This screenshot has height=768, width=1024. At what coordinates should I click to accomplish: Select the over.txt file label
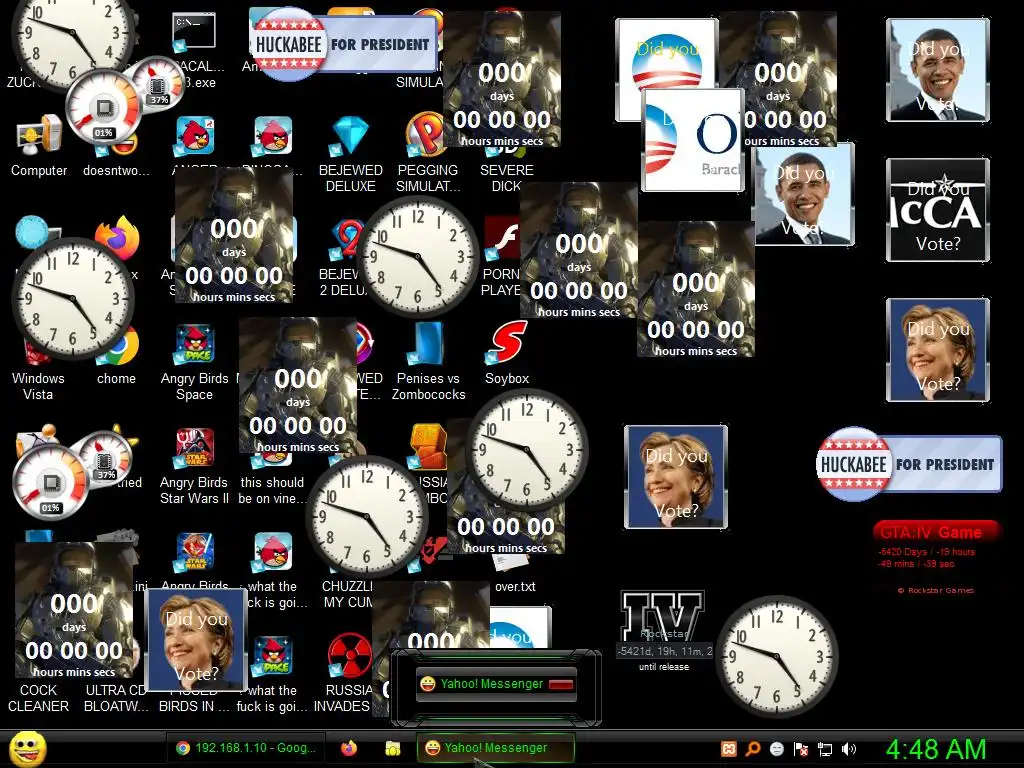tap(515, 586)
